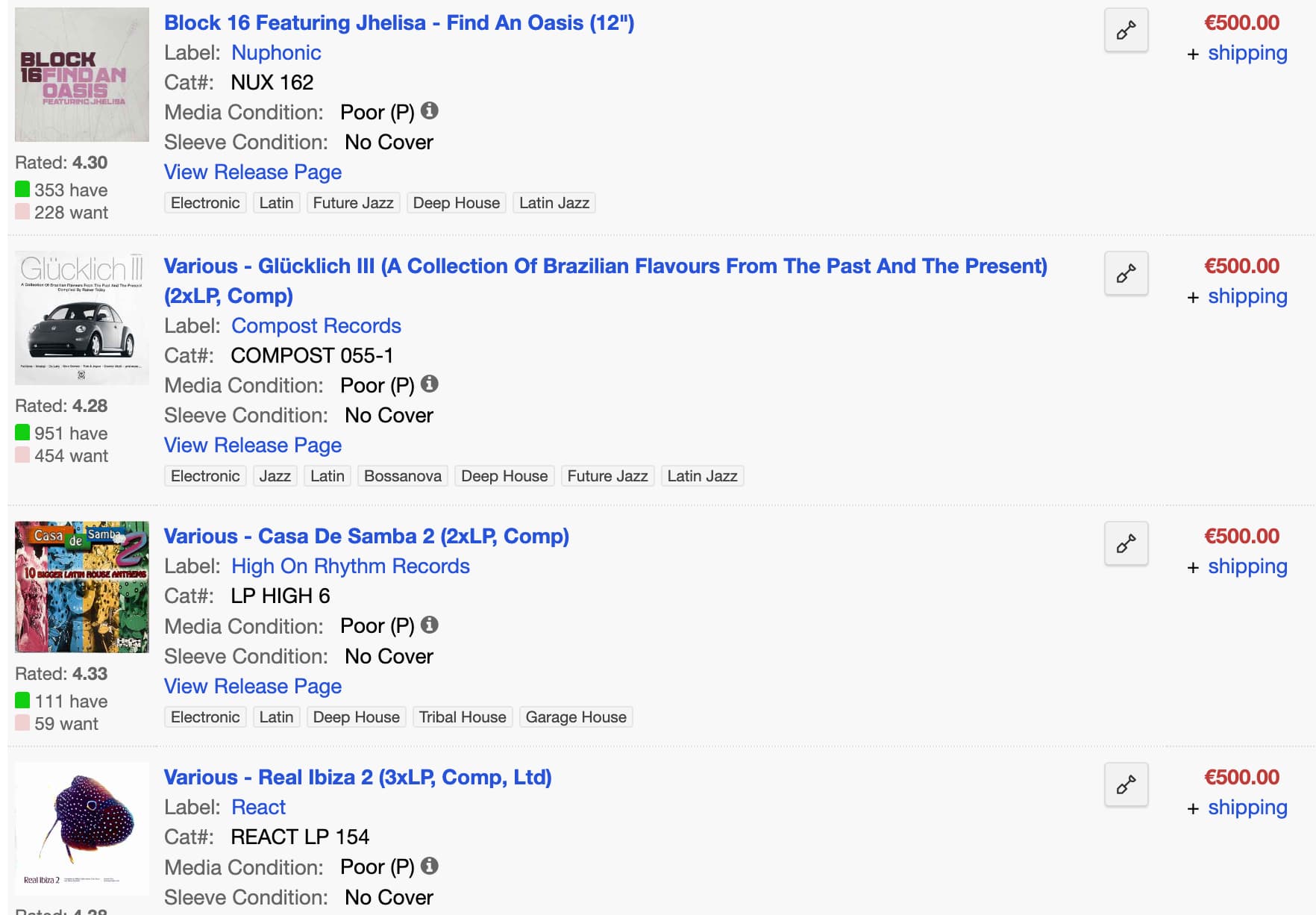Open the React label link

258,808
